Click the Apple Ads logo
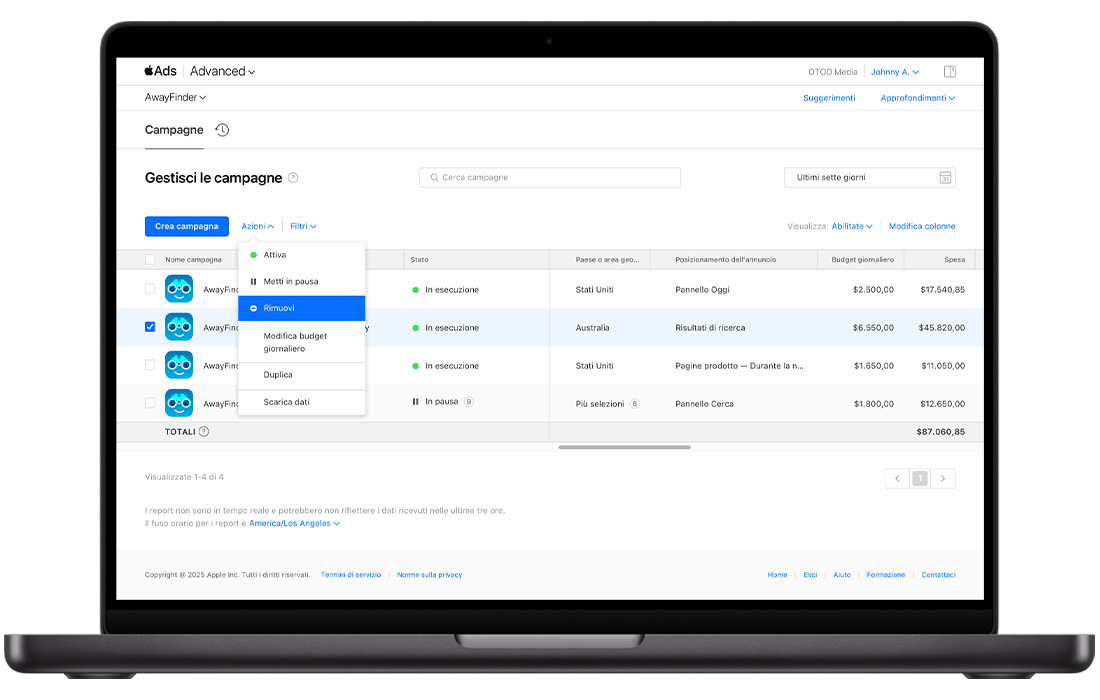This screenshot has width=1100, height=700. (x=160, y=71)
